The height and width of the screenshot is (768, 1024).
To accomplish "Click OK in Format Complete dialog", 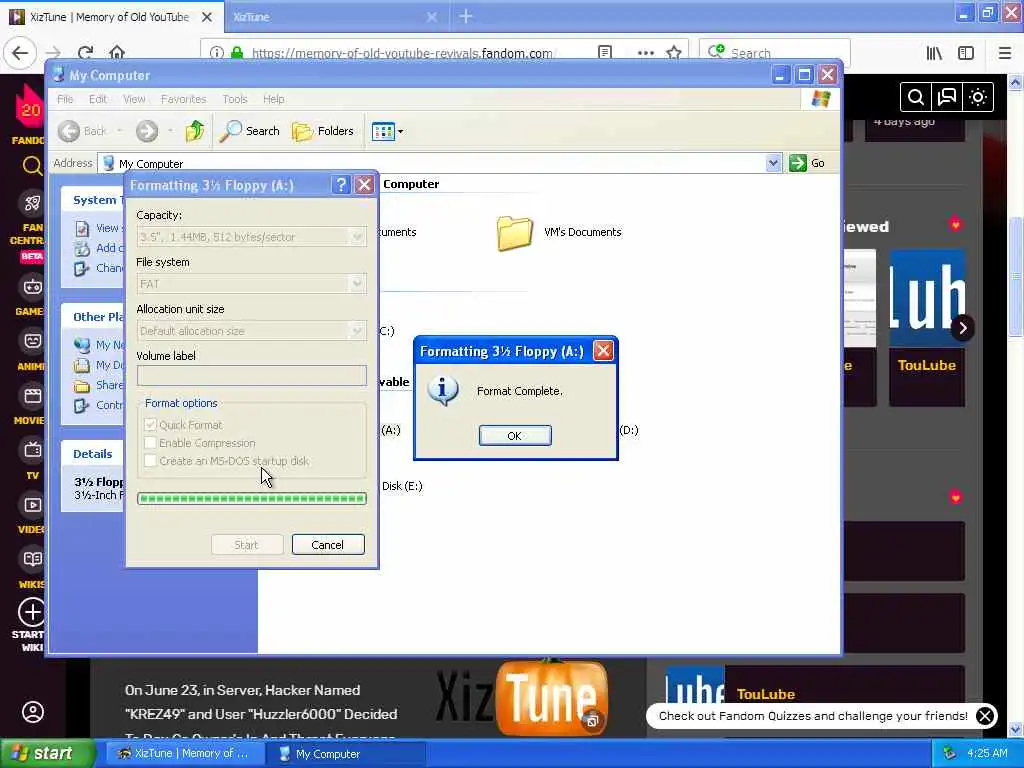I will [x=515, y=436].
